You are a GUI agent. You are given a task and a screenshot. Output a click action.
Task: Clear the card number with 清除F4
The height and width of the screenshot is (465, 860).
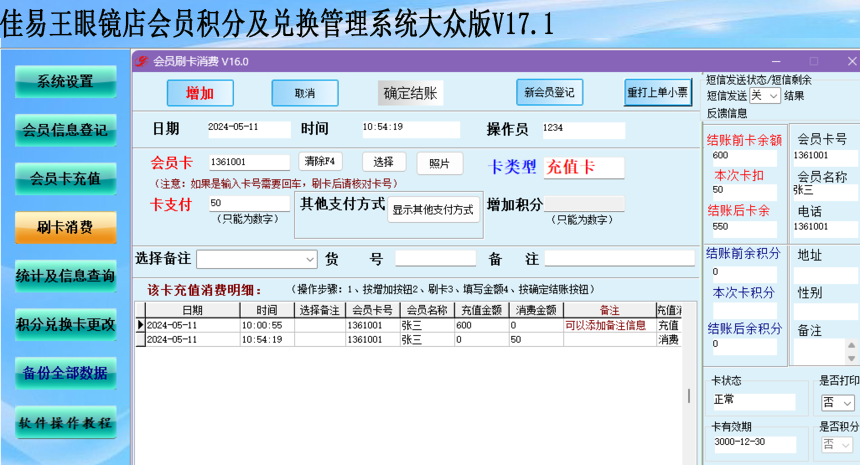[320, 161]
